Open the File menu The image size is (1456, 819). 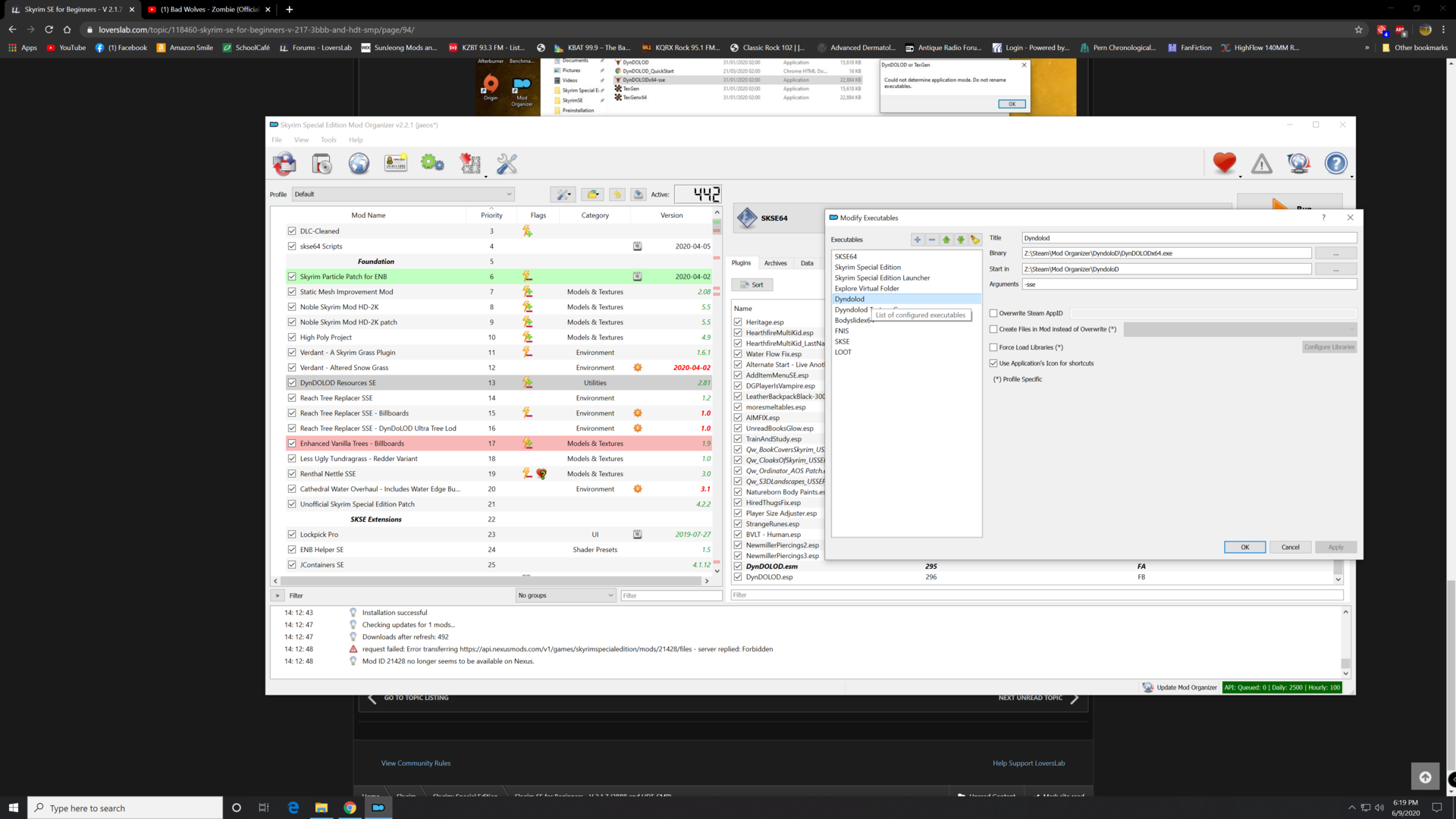[277, 140]
